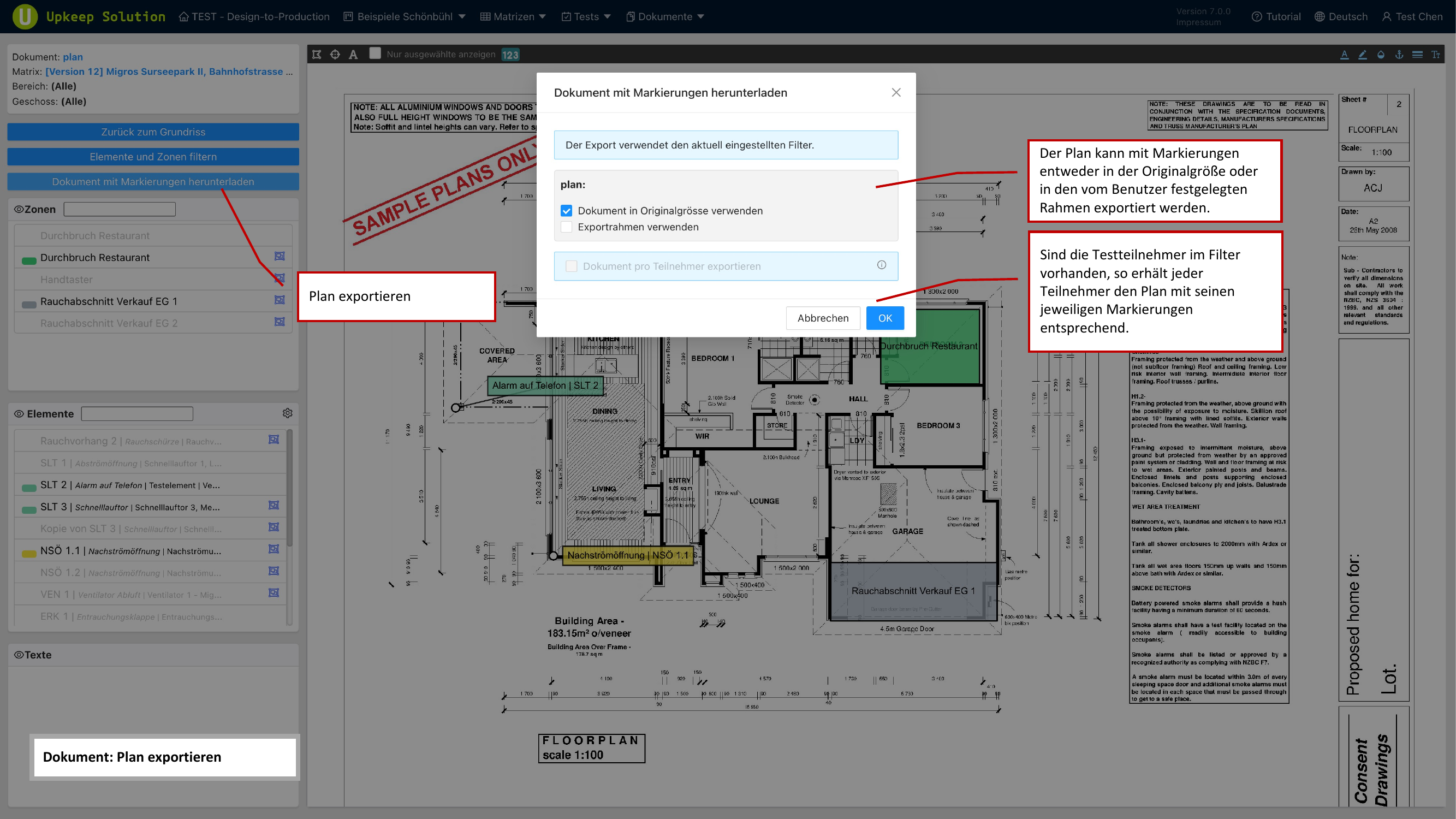Open the Tutorial menu item

point(1276,16)
